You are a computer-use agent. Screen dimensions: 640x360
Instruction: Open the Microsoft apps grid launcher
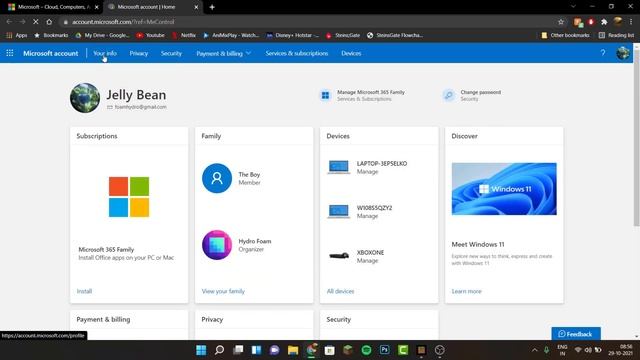click(x=10, y=53)
